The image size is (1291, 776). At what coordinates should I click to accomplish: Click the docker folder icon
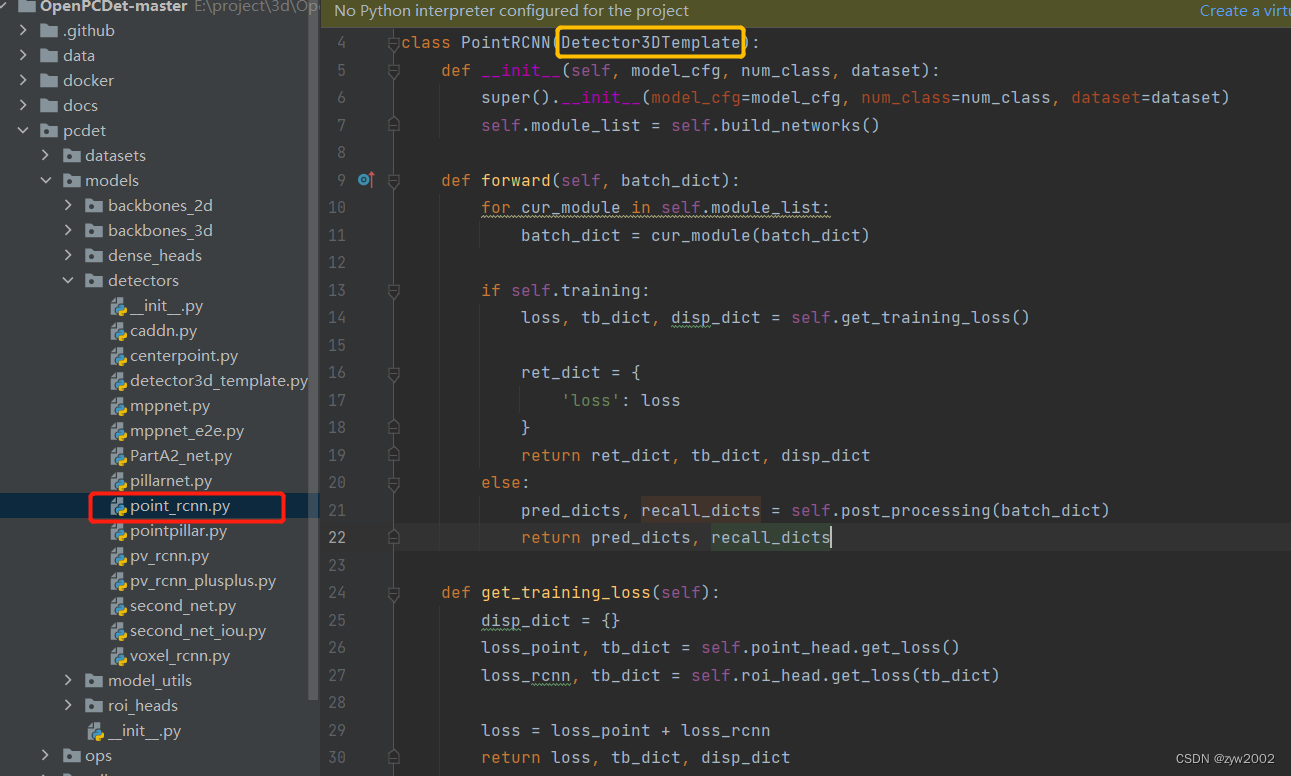point(49,80)
